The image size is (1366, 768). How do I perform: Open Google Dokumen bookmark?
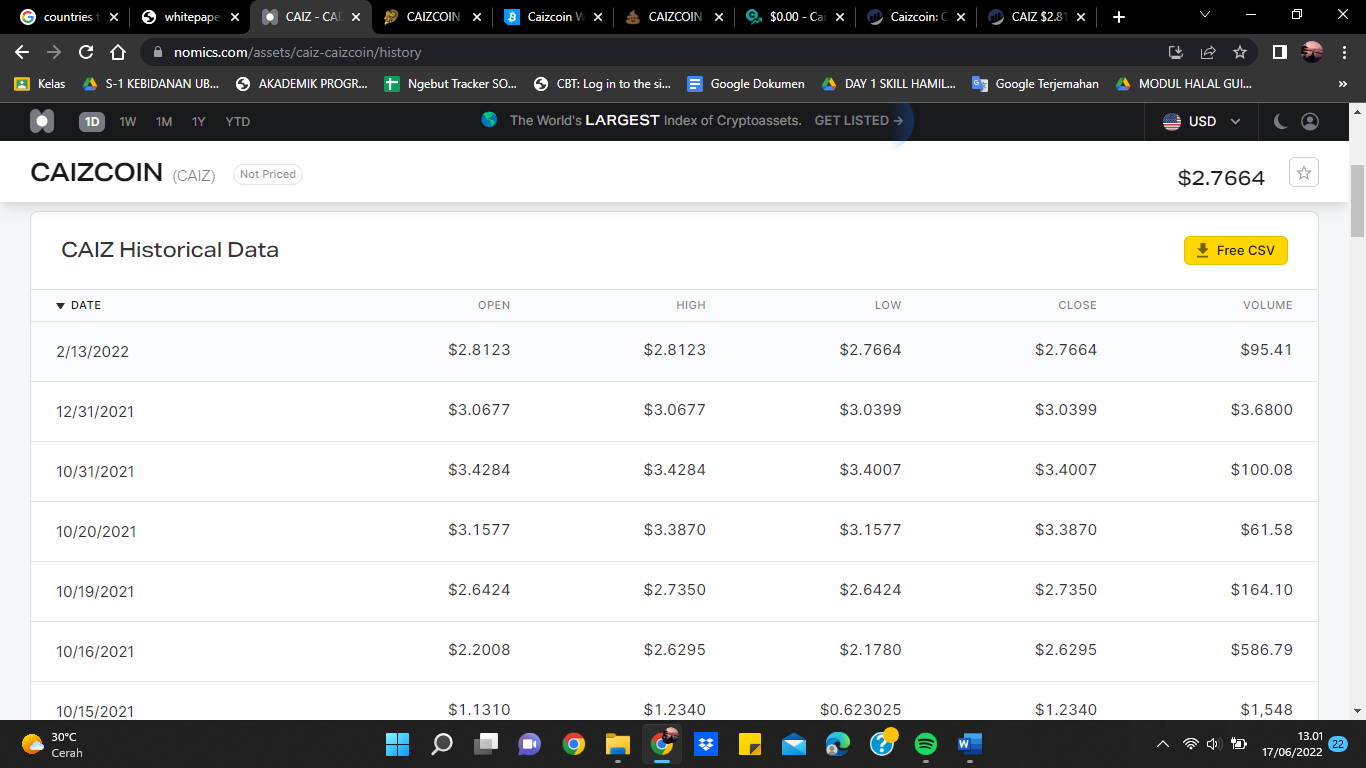click(x=746, y=84)
